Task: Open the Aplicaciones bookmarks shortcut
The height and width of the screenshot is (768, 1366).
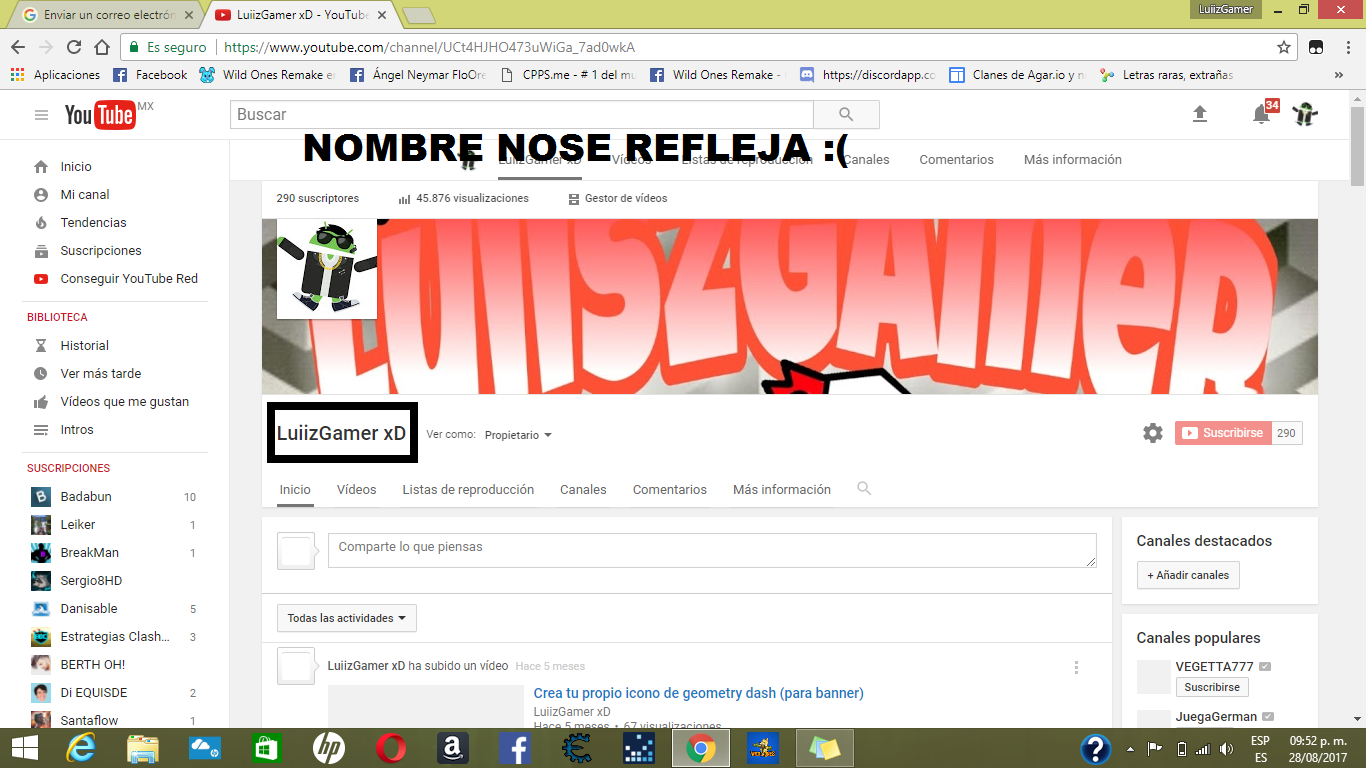Action: pyautogui.click(x=55, y=75)
